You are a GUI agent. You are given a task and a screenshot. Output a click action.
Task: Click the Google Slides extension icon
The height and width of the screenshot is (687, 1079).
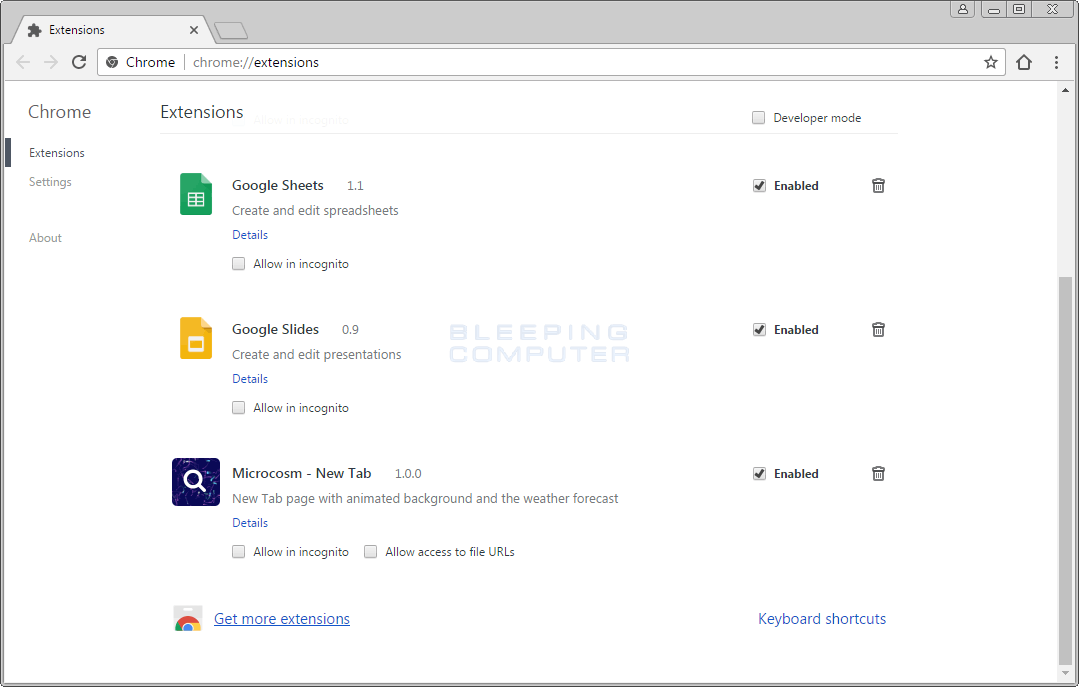point(195,338)
